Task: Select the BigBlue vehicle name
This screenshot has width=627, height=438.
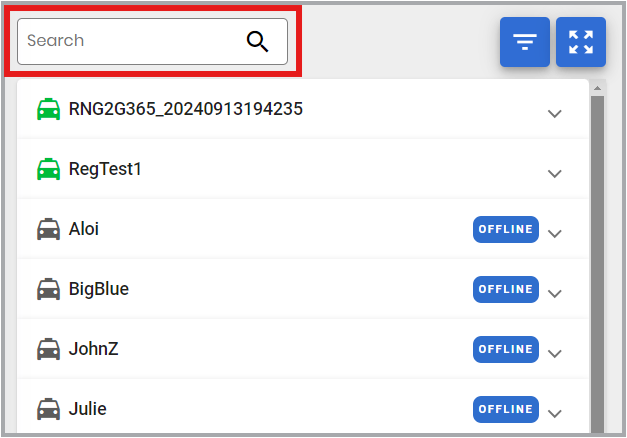Action: [99, 289]
